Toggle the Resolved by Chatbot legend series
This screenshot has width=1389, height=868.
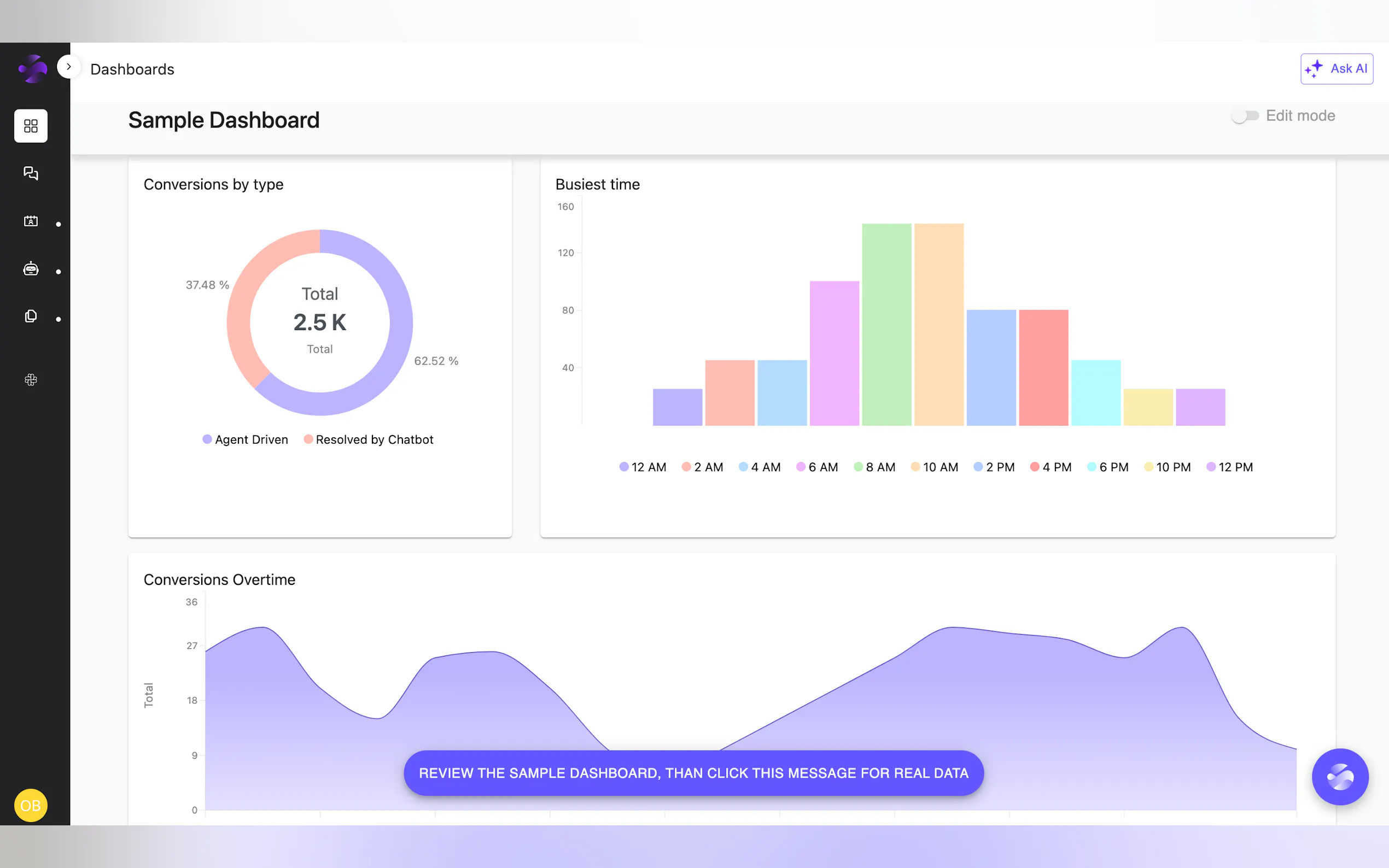[368, 440]
